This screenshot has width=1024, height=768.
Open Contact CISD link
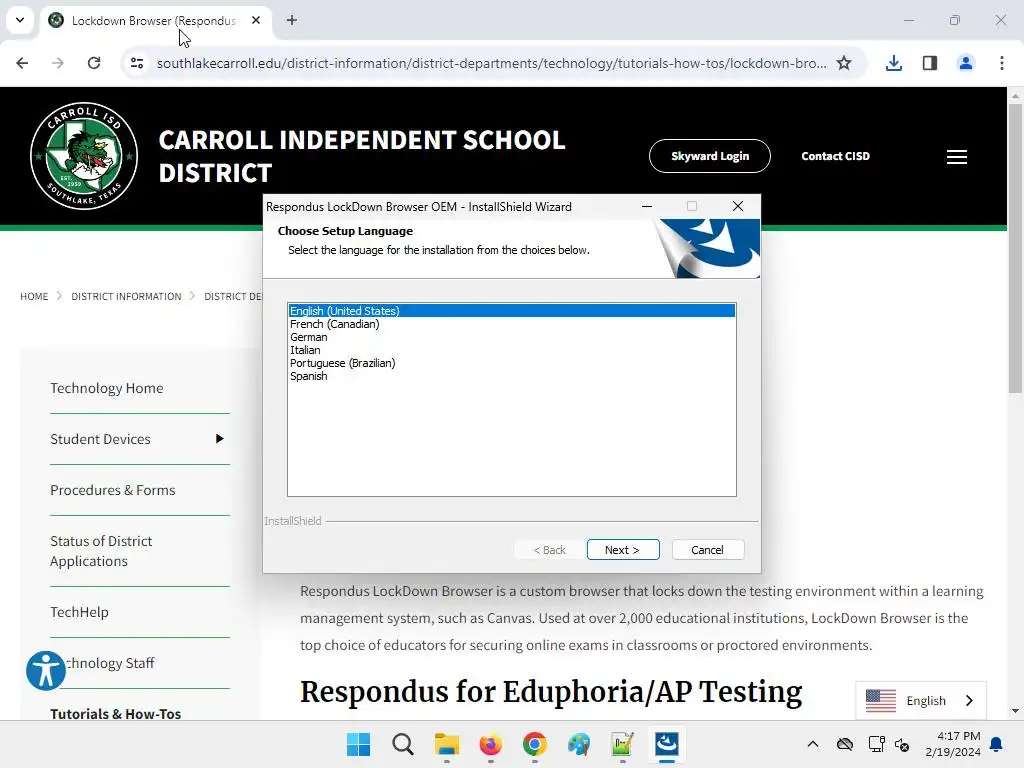point(835,156)
